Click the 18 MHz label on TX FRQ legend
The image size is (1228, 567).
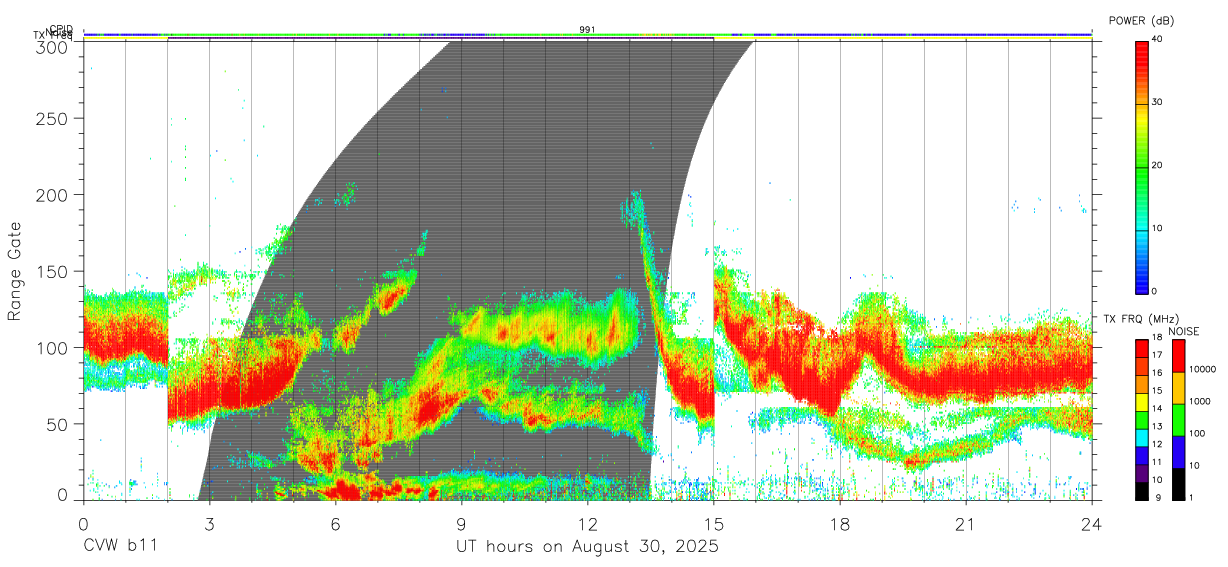click(1157, 338)
